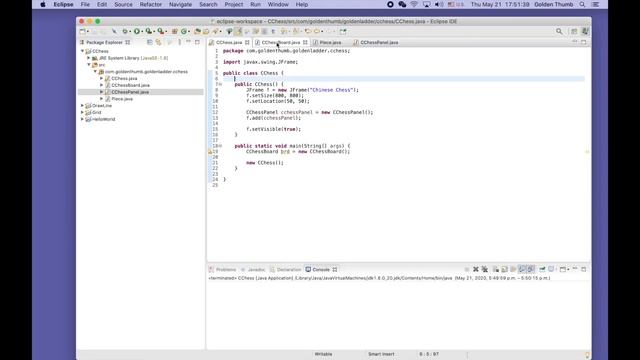Toggle Link with Editor in Package Explorer
Viewport: 640px width, 360px height.
click(x=158, y=42)
